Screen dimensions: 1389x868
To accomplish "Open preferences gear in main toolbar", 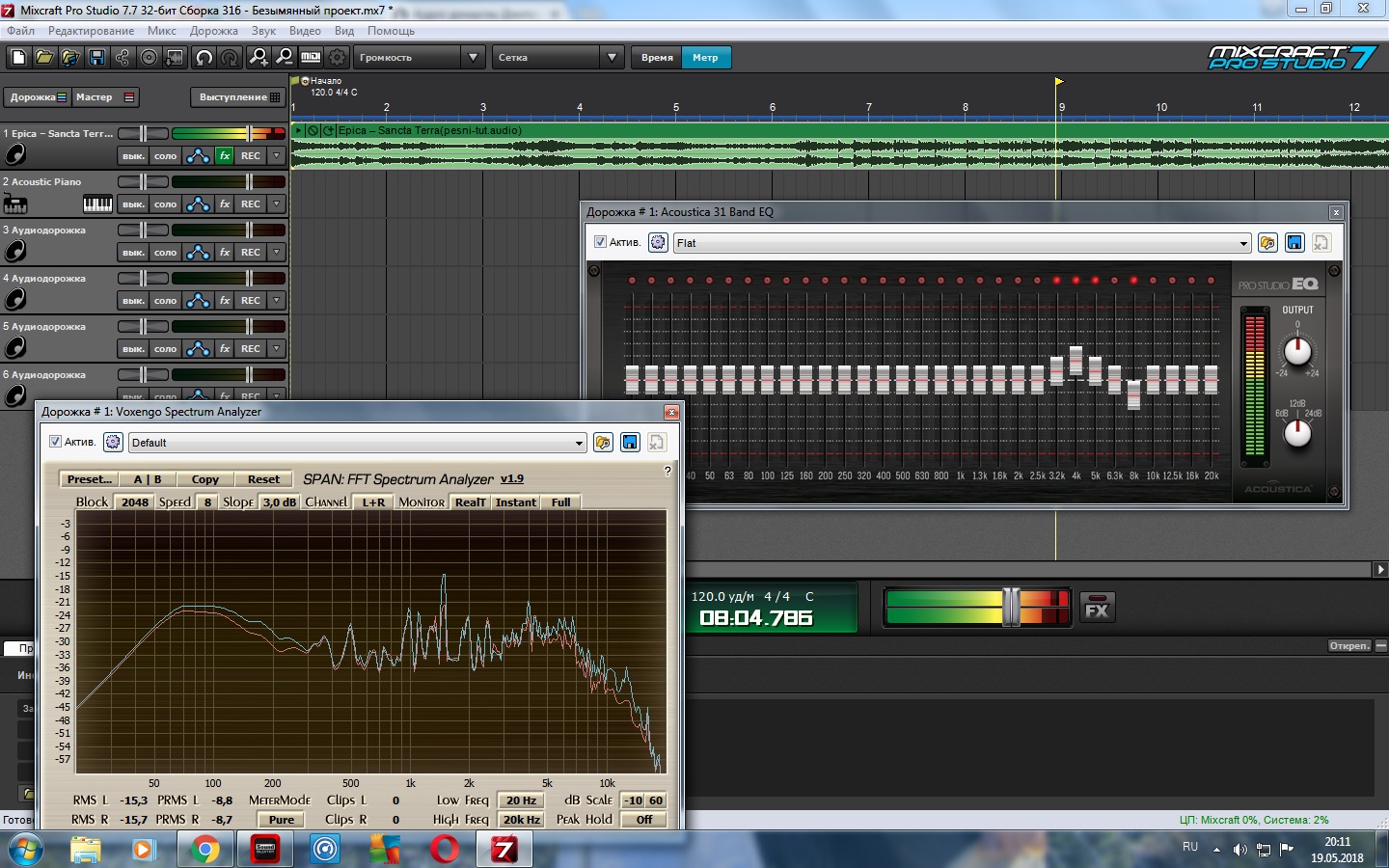I will pyautogui.click(x=337, y=58).
